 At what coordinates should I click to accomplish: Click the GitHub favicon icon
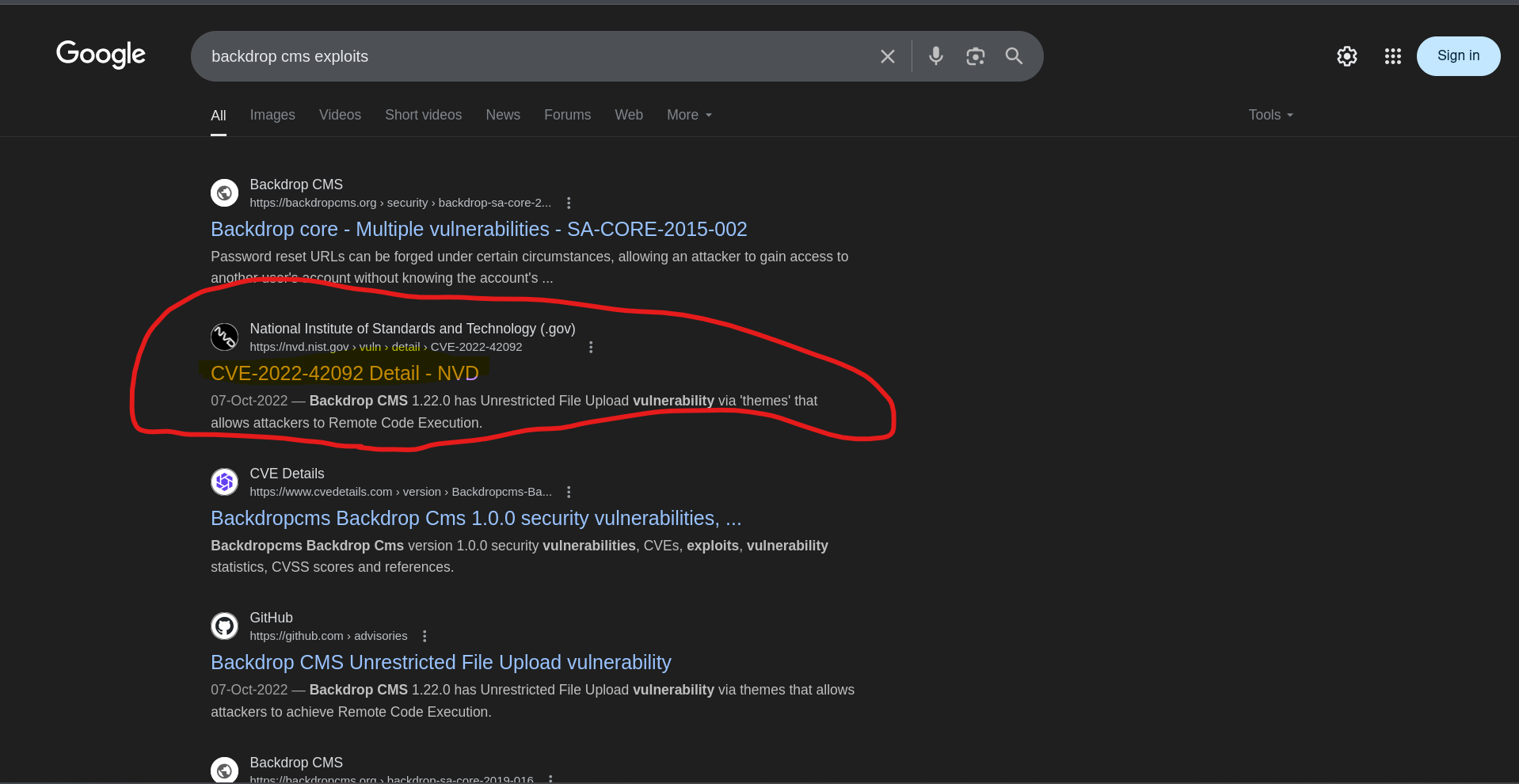(x=225, y=626)
